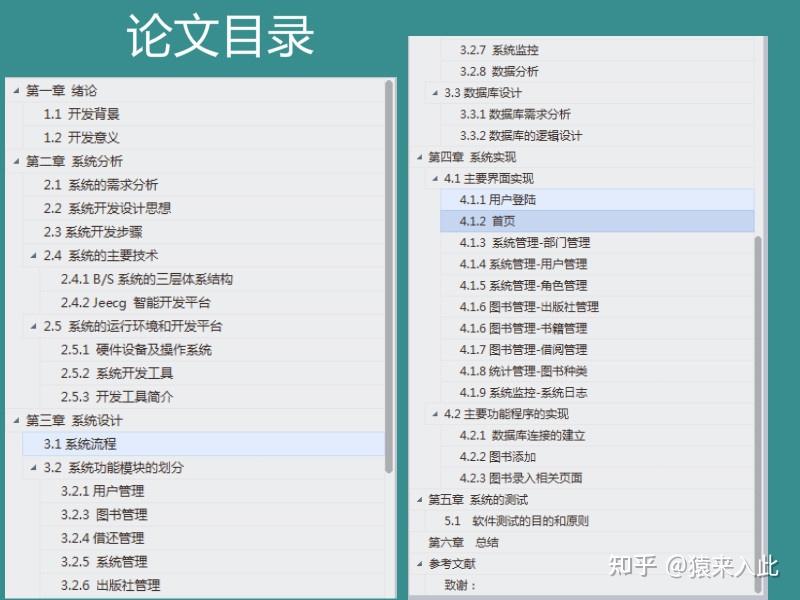Screen dimensions: 800x600
Task: Collapse the 第四章 系统实现 arrow
Action: coord(419,157)
